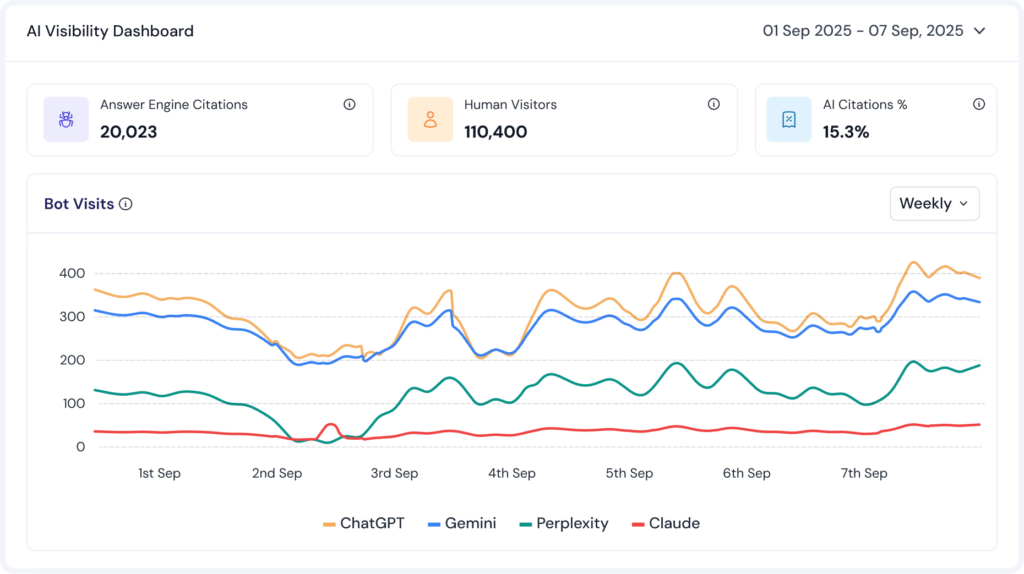Click the Human Visitors person icon
Screen dimensions: 1024x574
(x=430, y=120)
